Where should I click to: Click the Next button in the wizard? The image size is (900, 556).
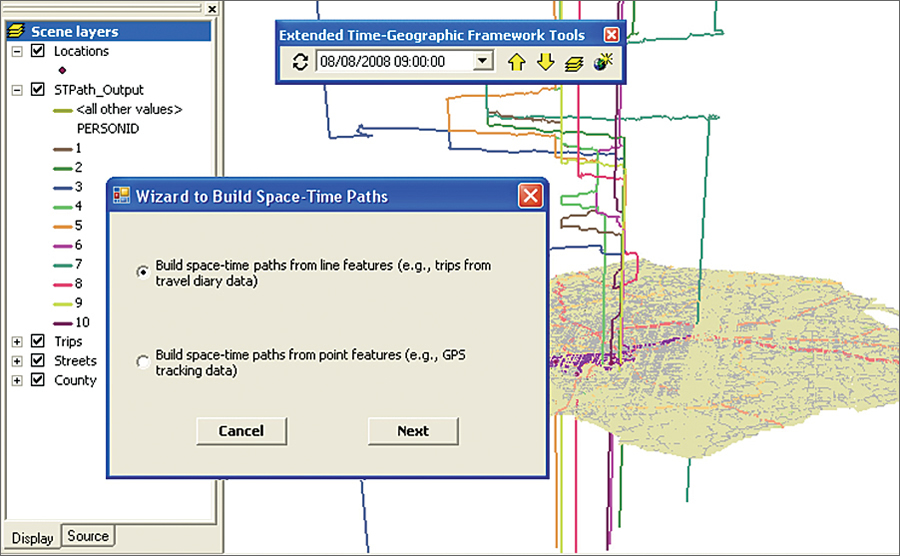point(413,431)
